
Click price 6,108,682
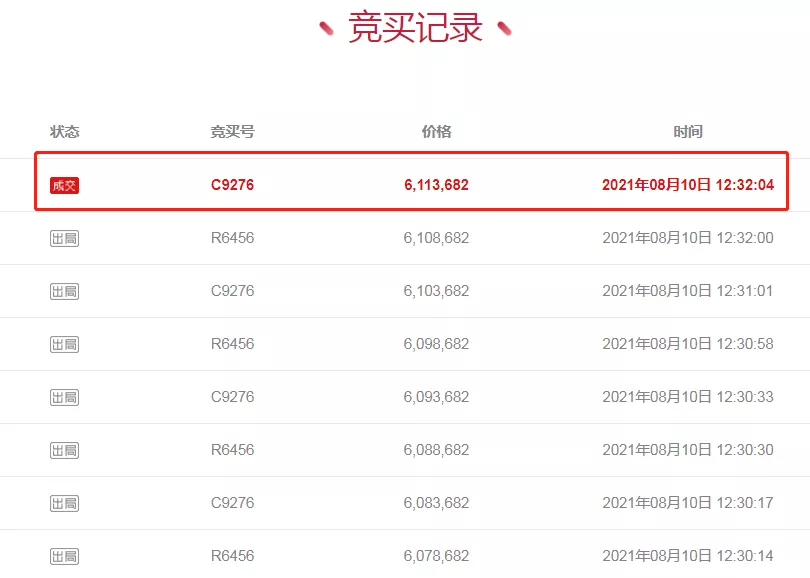coord(437,238)
